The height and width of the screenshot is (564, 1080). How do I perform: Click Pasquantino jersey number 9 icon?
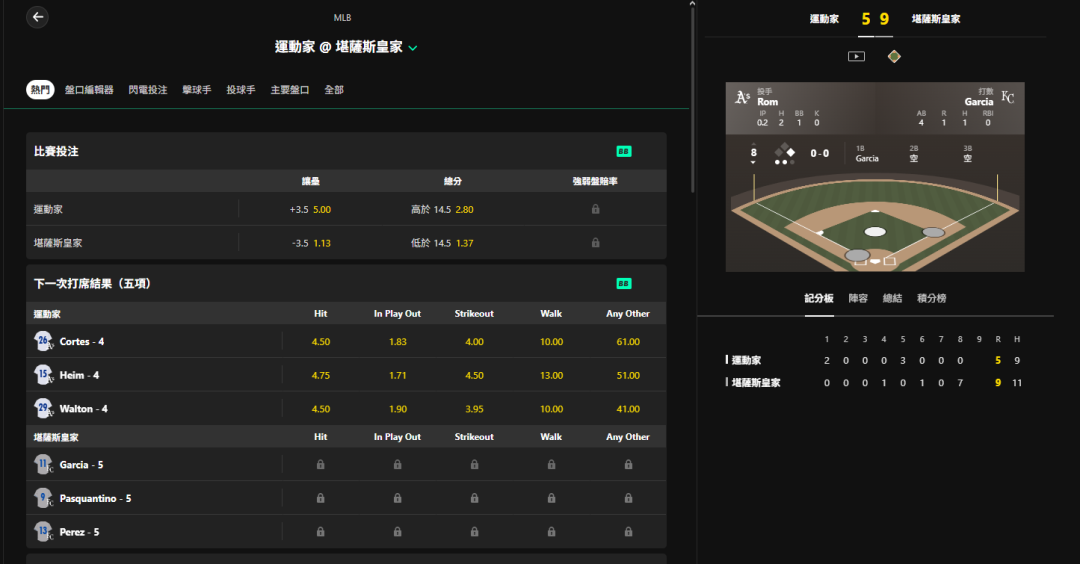coord(43,498)
